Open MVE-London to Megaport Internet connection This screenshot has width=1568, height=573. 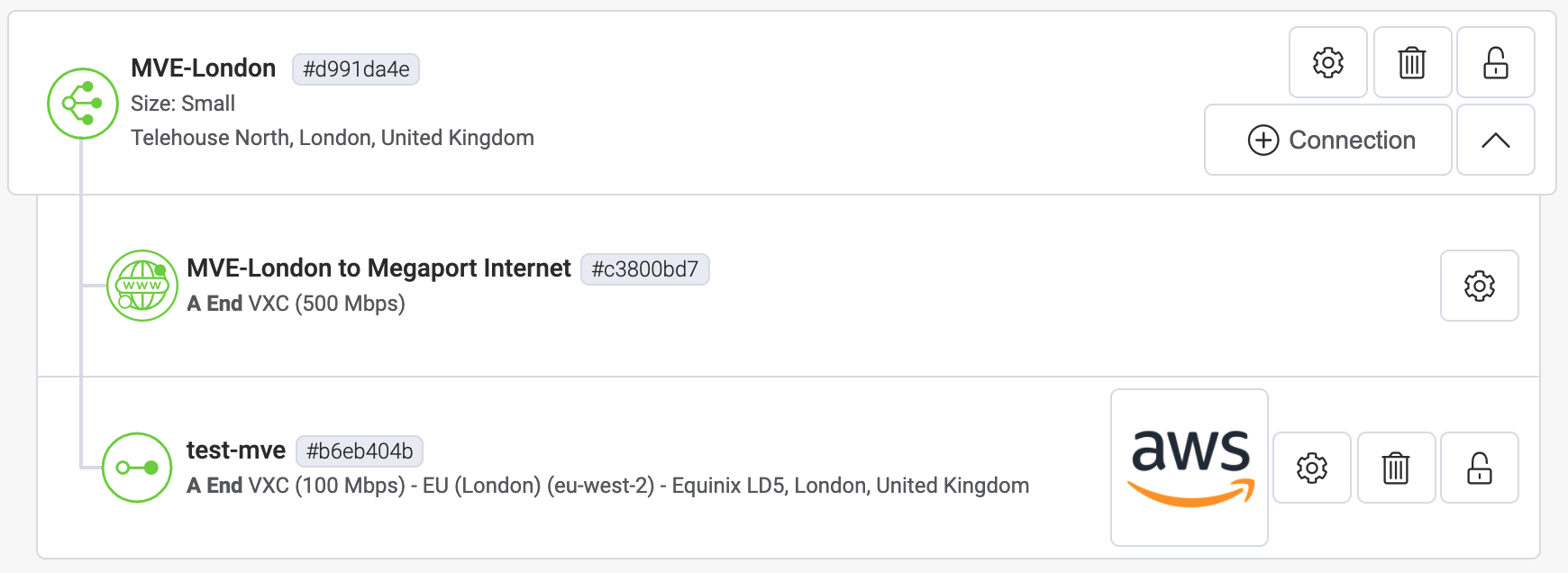tap(378, 268)
